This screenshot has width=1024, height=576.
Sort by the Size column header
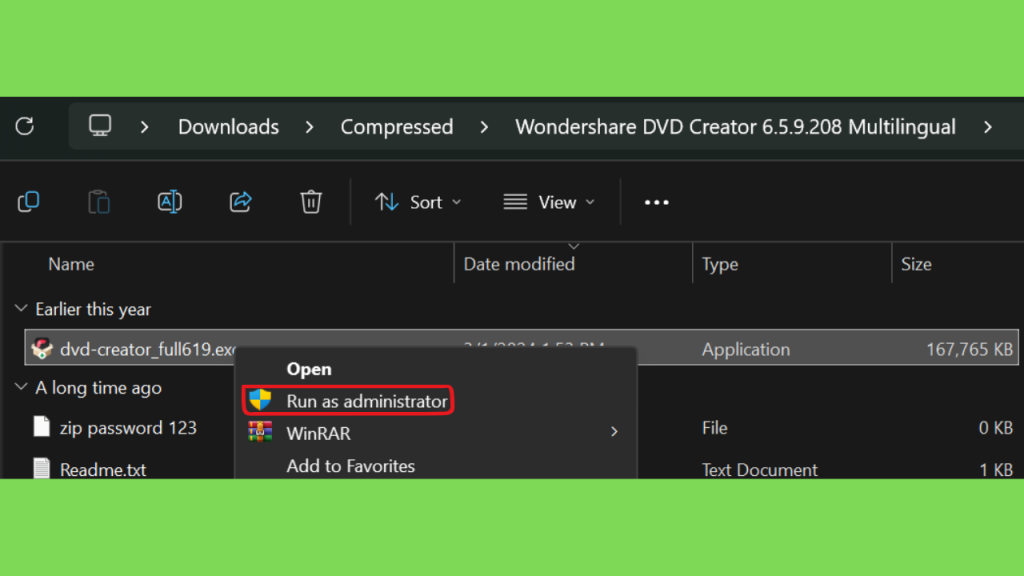tap(916, 264)
